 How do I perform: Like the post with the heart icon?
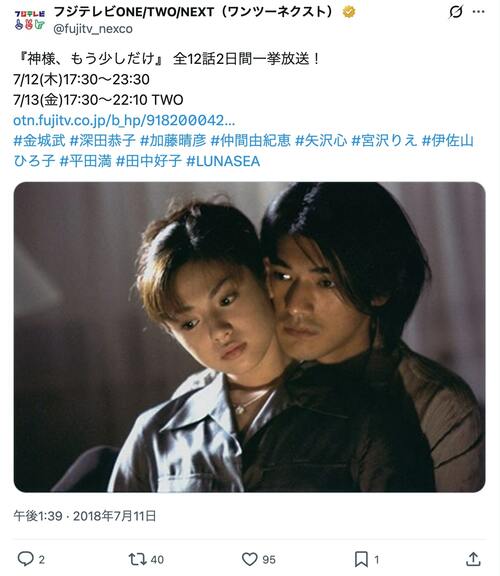tap(249, 559)
